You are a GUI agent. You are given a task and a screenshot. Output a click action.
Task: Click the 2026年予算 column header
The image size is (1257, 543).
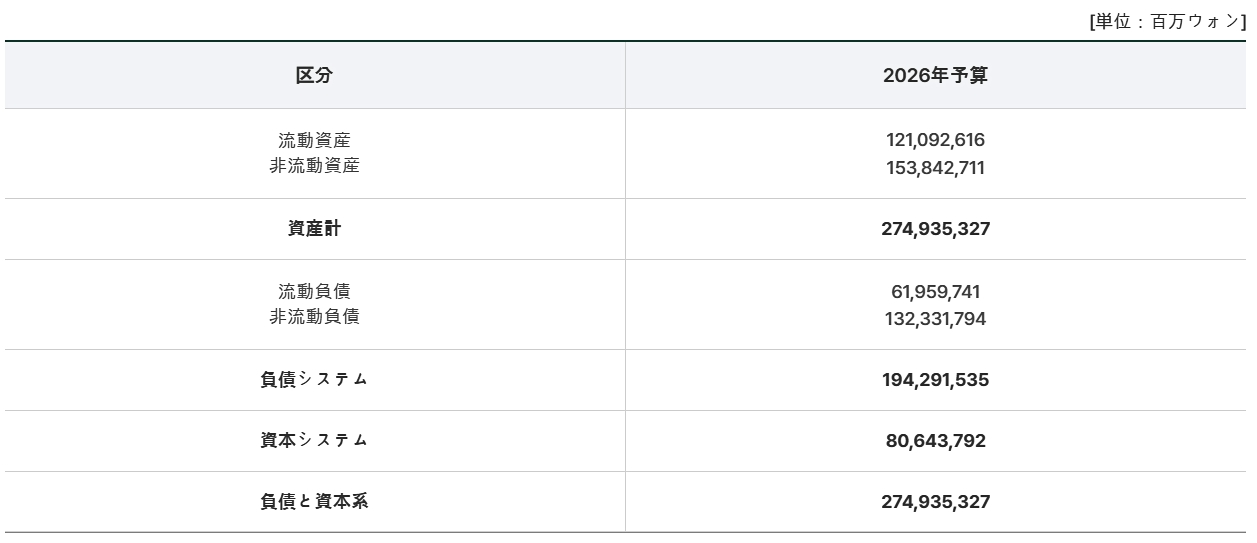935,76
